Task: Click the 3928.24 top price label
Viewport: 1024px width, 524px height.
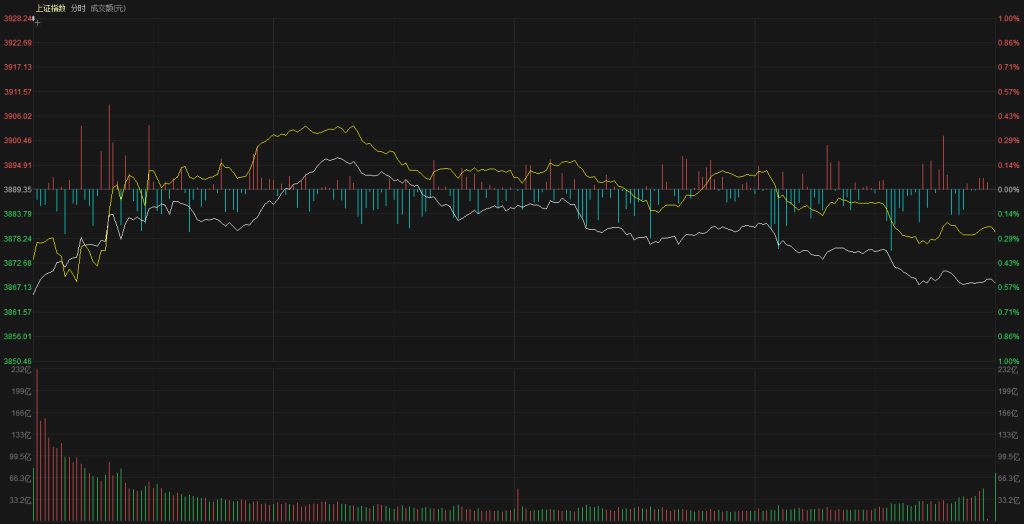Action: click(x=17, y=18)
